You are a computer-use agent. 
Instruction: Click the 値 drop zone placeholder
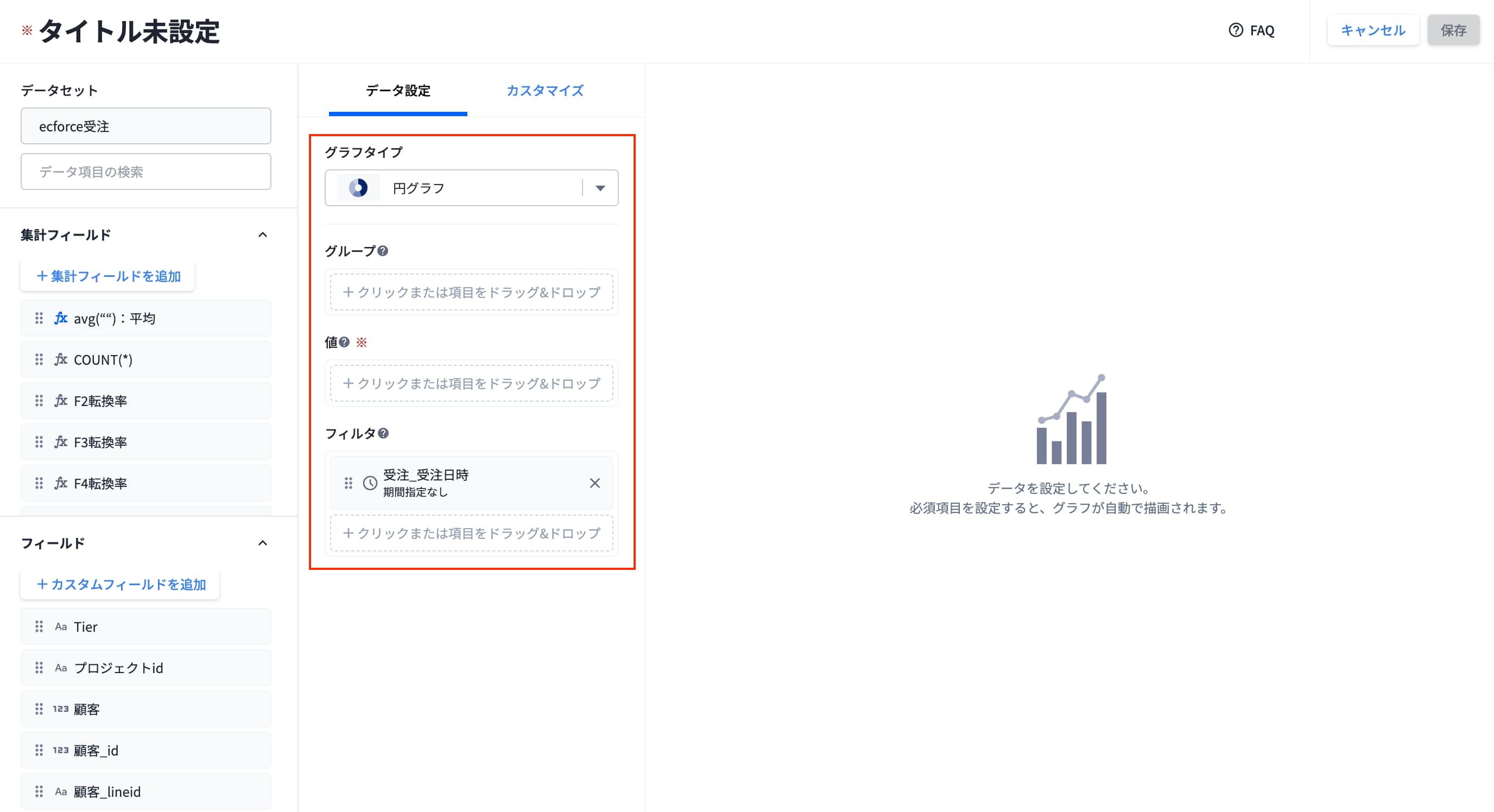click(x=472, y=383)
